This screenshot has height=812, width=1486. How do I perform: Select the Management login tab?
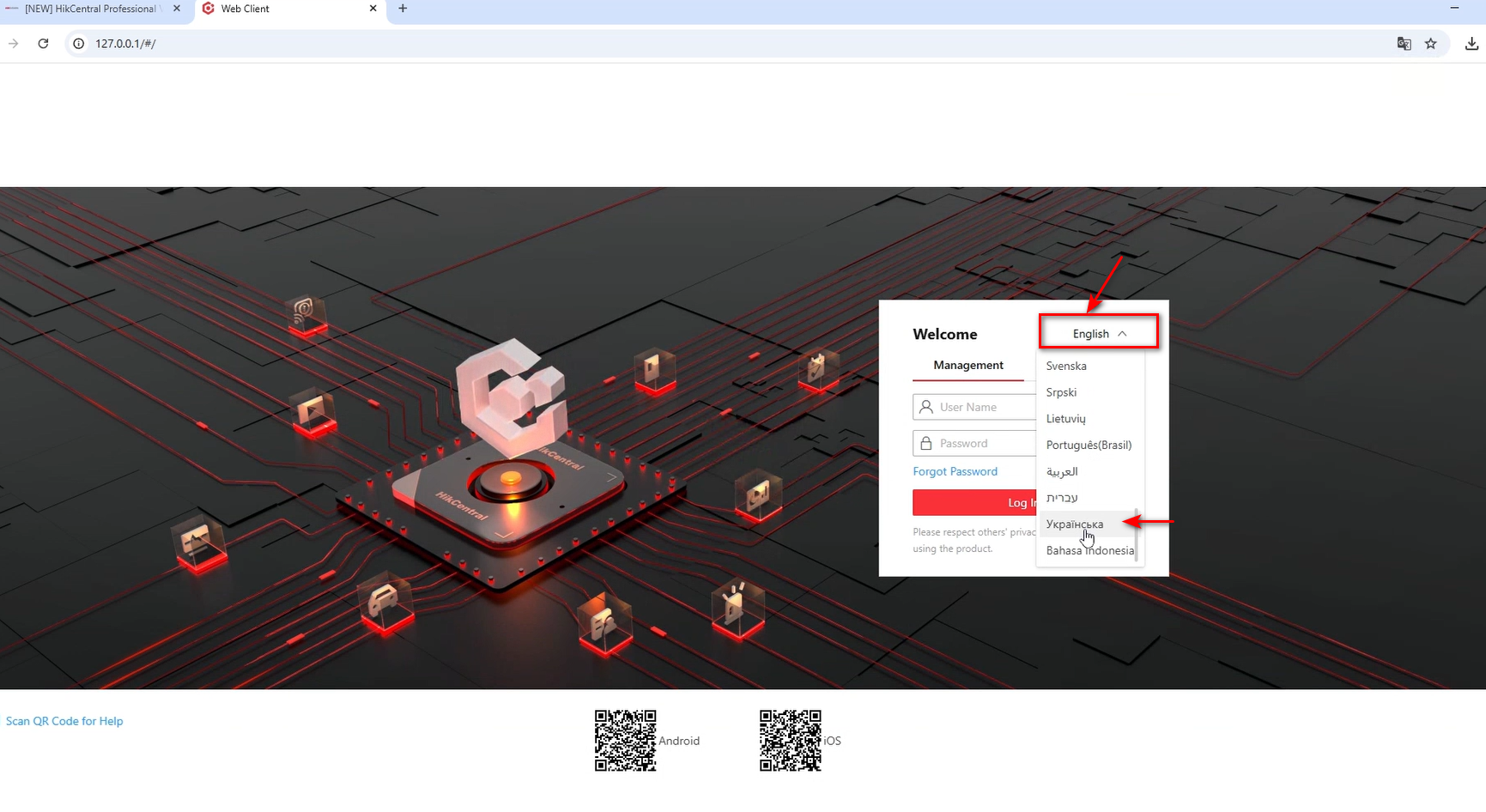[x=967, y=365]
